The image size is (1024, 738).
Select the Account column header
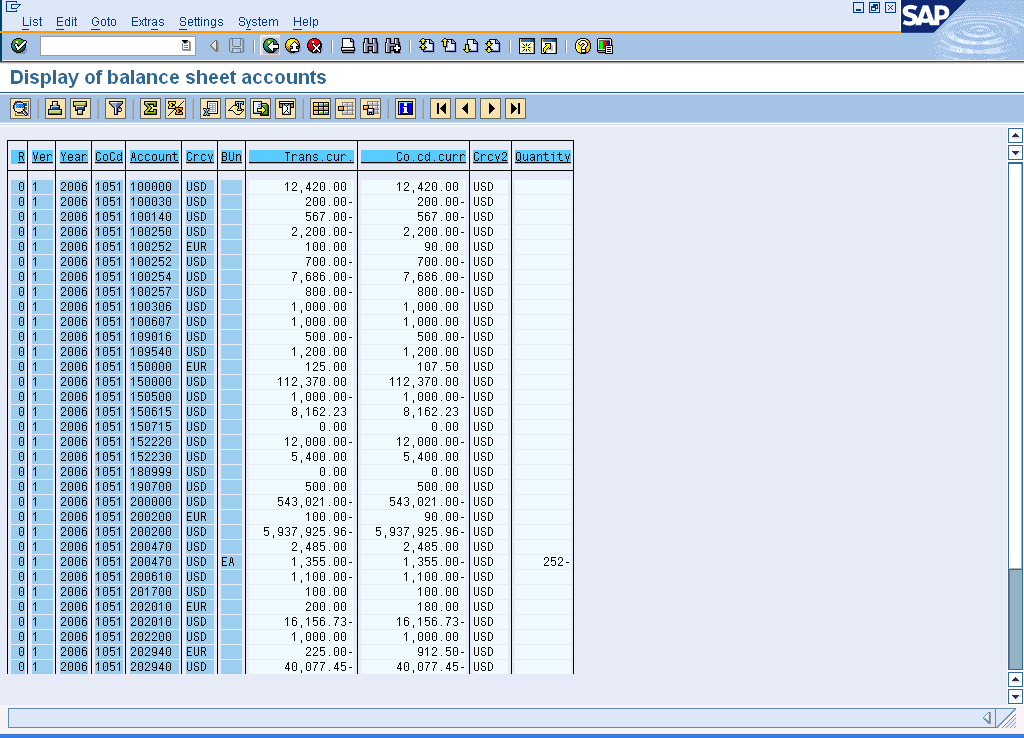point(154,157)
